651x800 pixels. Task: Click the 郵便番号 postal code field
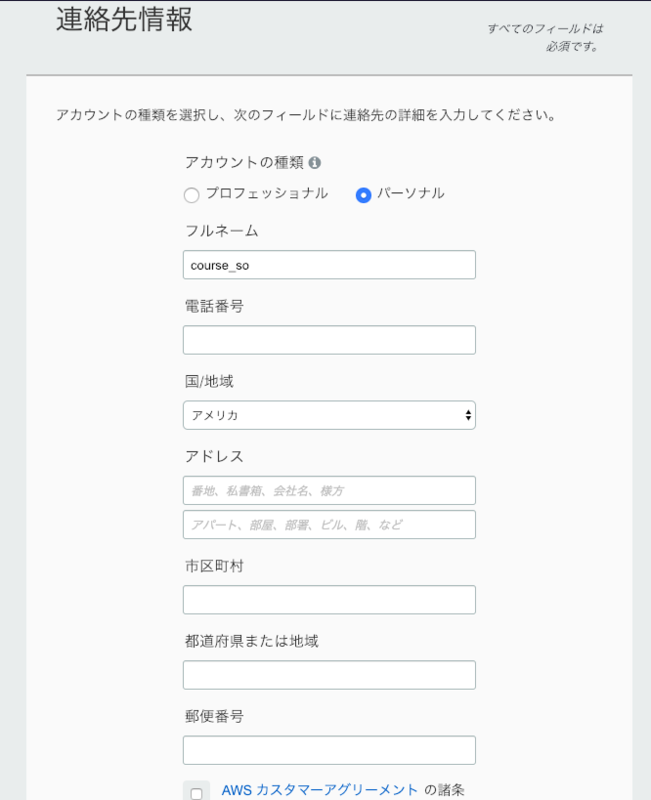point(328,749)
